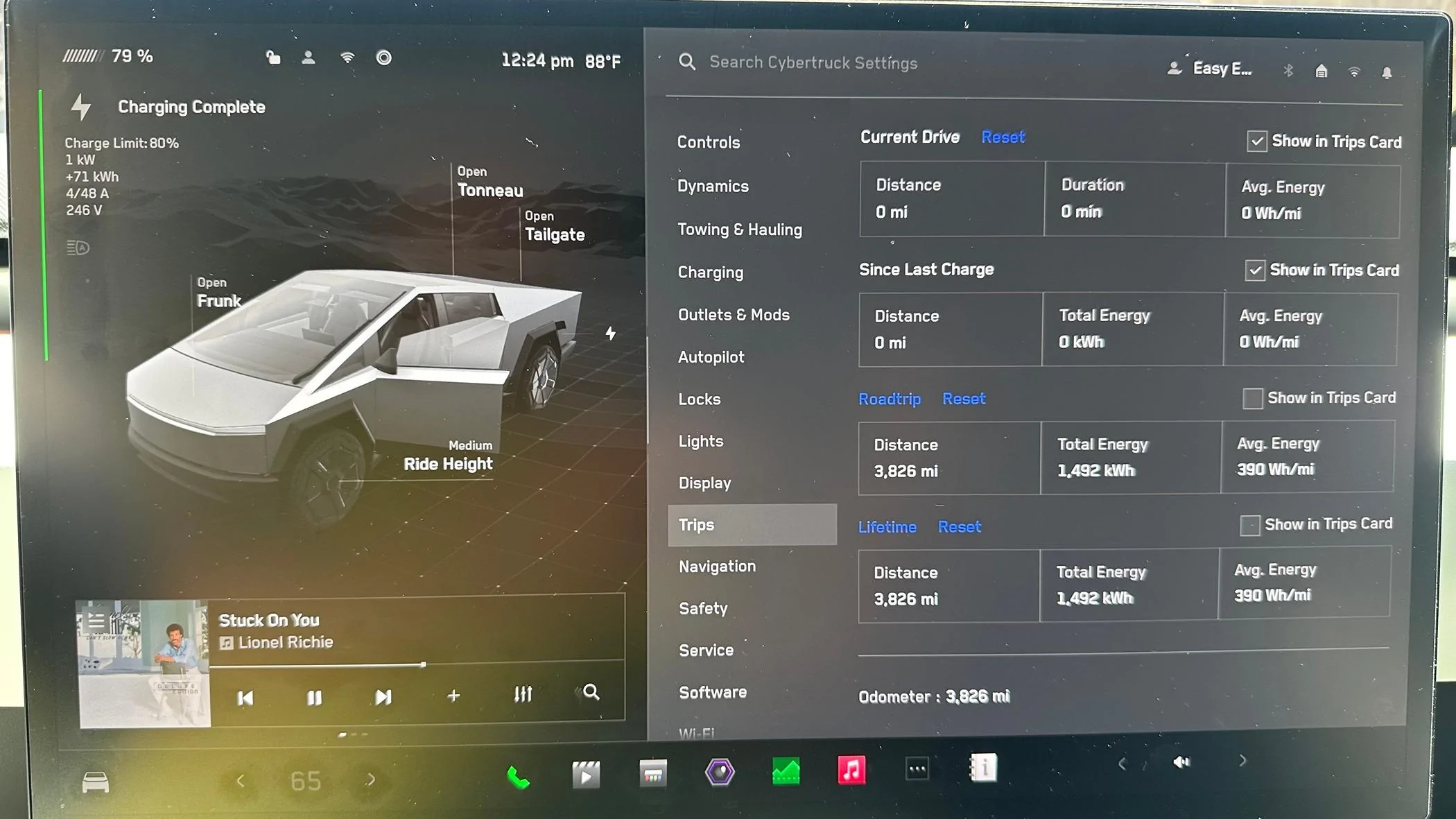Image resolution: width=1456 pixels, height=819 pixels.
Task: Skip to the next track
Action: click(x=383, y=697)
